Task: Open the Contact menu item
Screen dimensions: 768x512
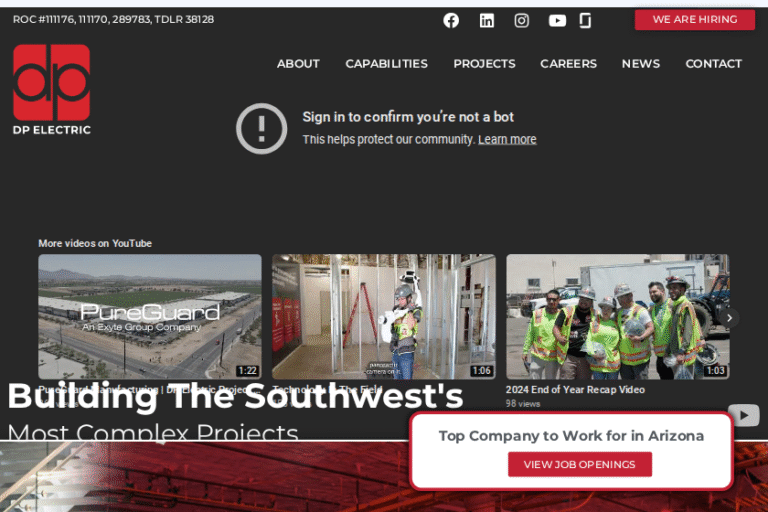Action: [714, 64]
